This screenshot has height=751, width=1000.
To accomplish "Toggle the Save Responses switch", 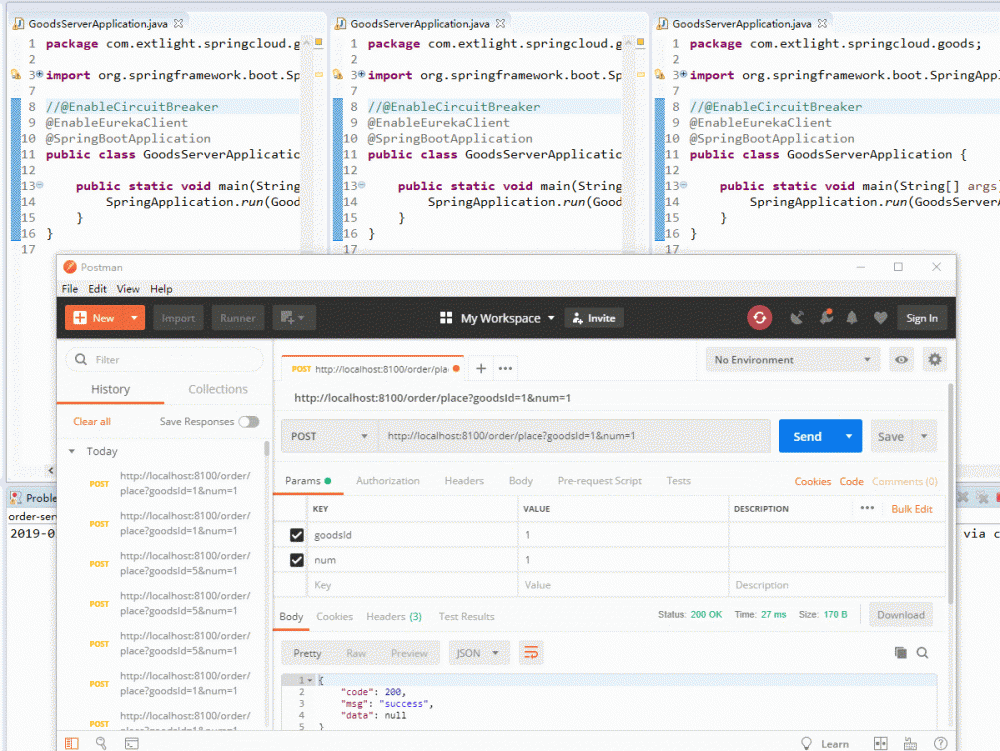I will click(x=248, y=422).
